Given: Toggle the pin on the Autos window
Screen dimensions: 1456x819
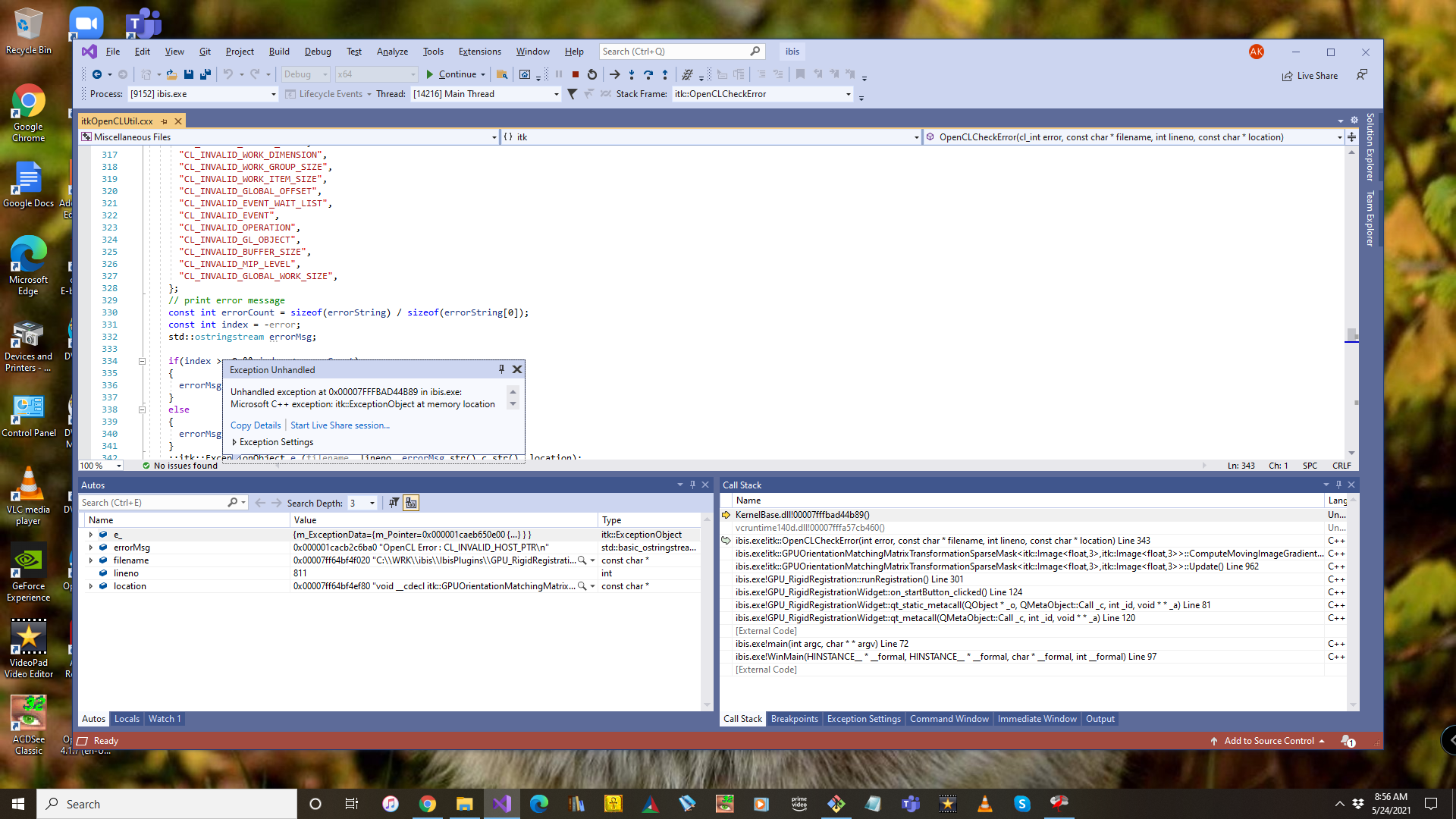Looking at the screenshot, I should tap(692, 485).
